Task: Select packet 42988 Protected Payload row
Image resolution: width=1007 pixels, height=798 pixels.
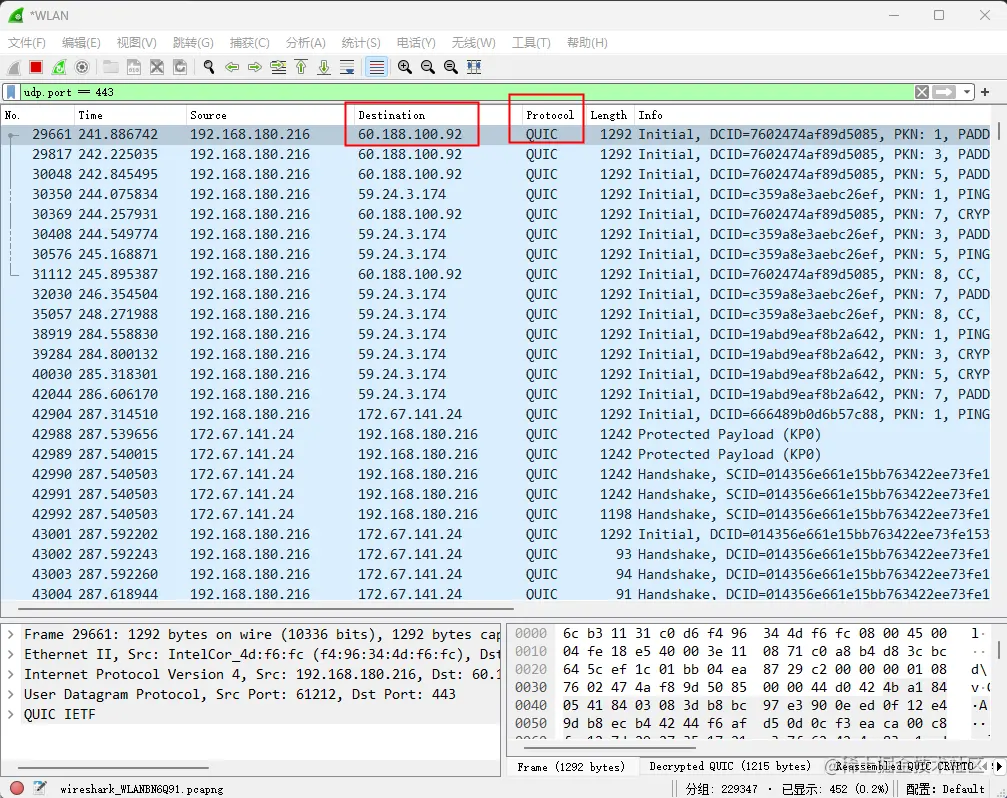Action: [x=496, y=434]
